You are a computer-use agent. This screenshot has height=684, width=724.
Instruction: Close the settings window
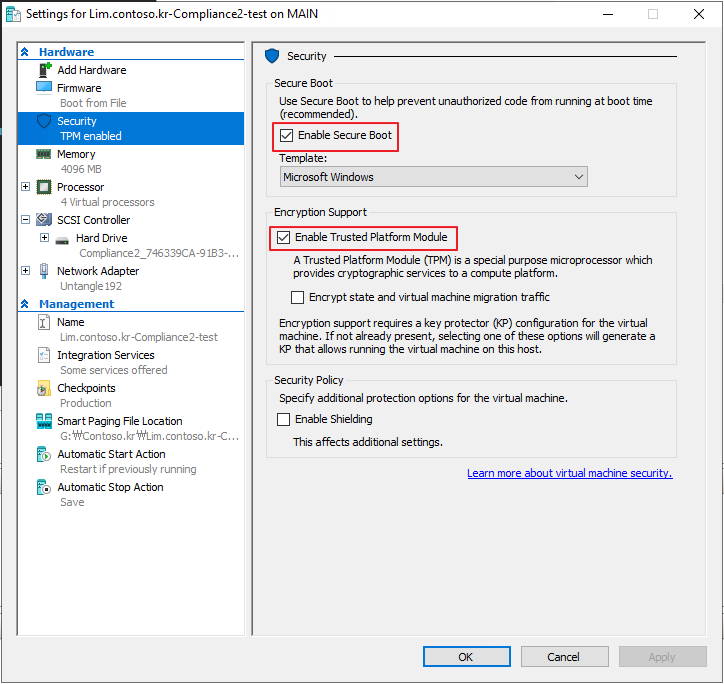tap(699, 14)
